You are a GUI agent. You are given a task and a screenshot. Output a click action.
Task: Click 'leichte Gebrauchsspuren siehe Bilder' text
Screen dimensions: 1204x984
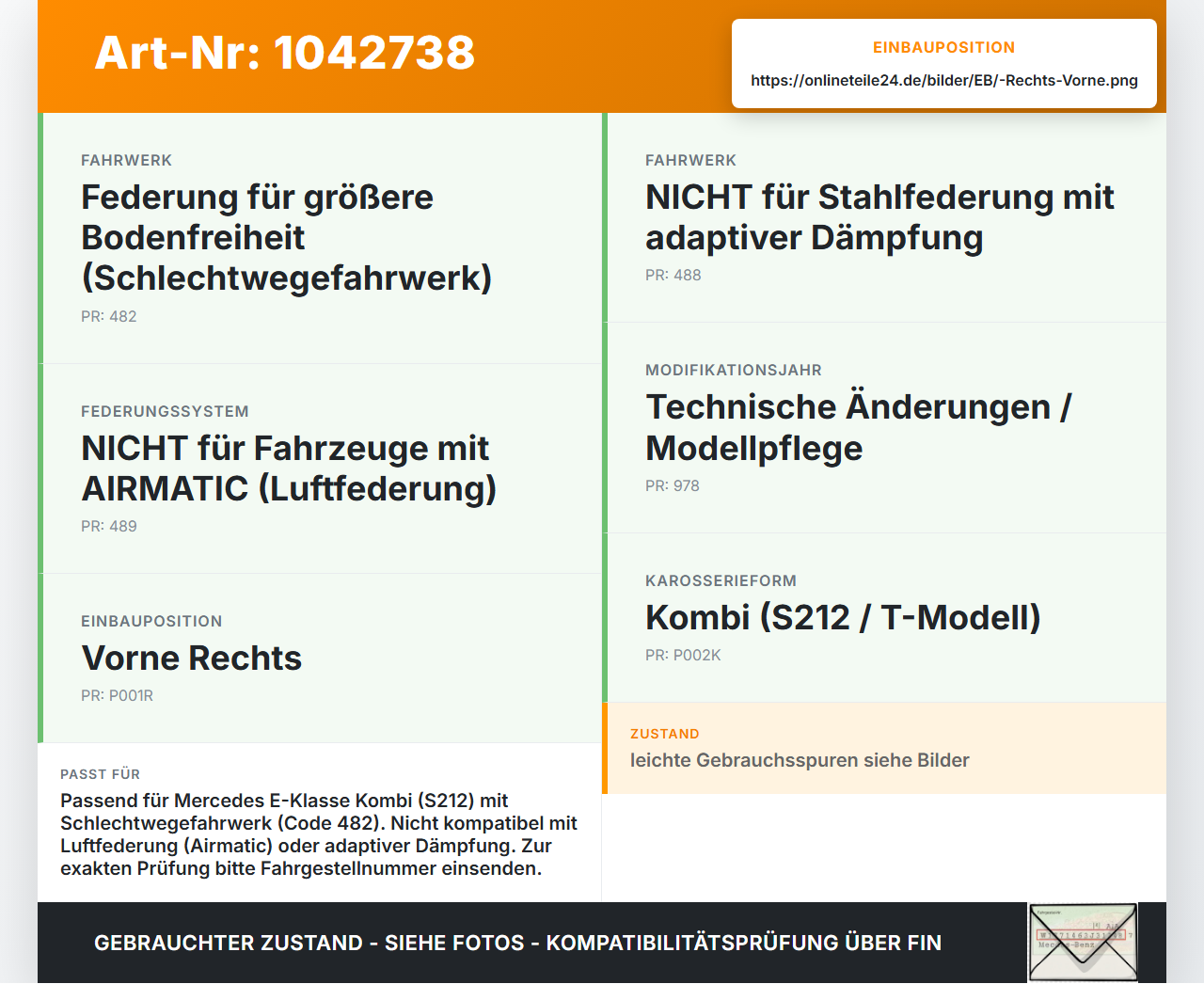(800, 760)
